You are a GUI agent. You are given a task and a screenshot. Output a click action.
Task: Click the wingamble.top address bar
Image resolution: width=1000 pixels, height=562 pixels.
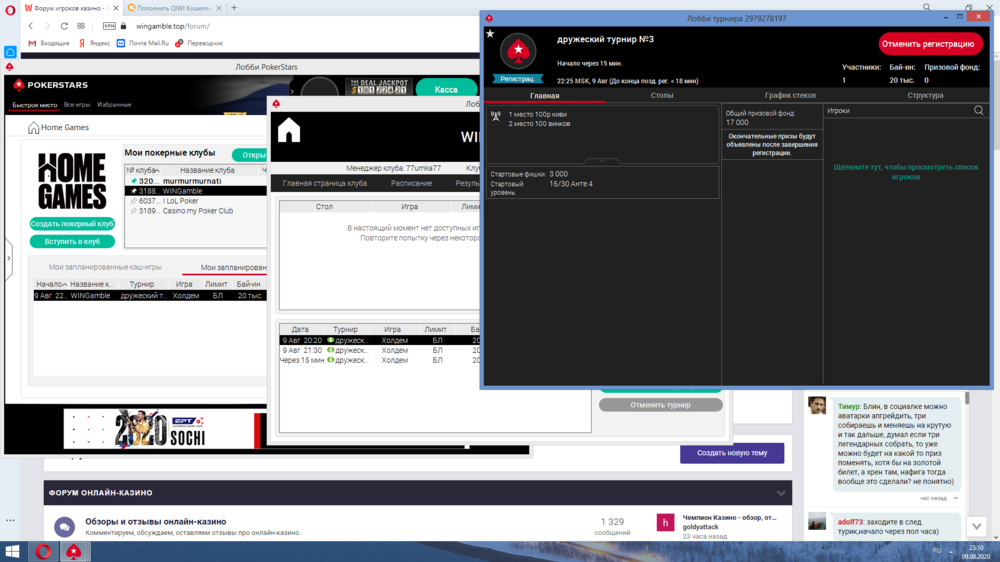(200, 26)
